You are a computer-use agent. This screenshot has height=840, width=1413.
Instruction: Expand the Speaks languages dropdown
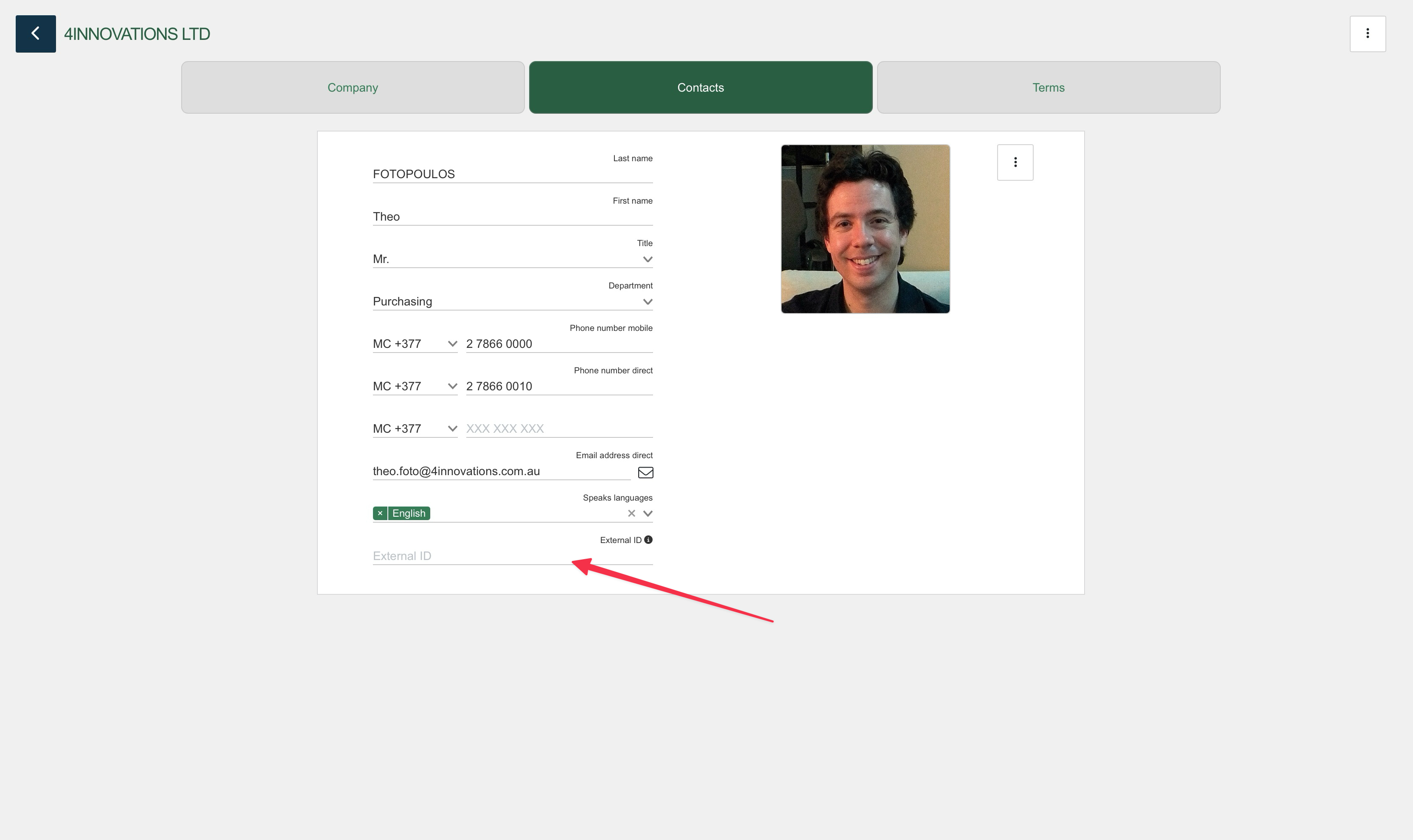pyautogui.click(x=648, y=513)
